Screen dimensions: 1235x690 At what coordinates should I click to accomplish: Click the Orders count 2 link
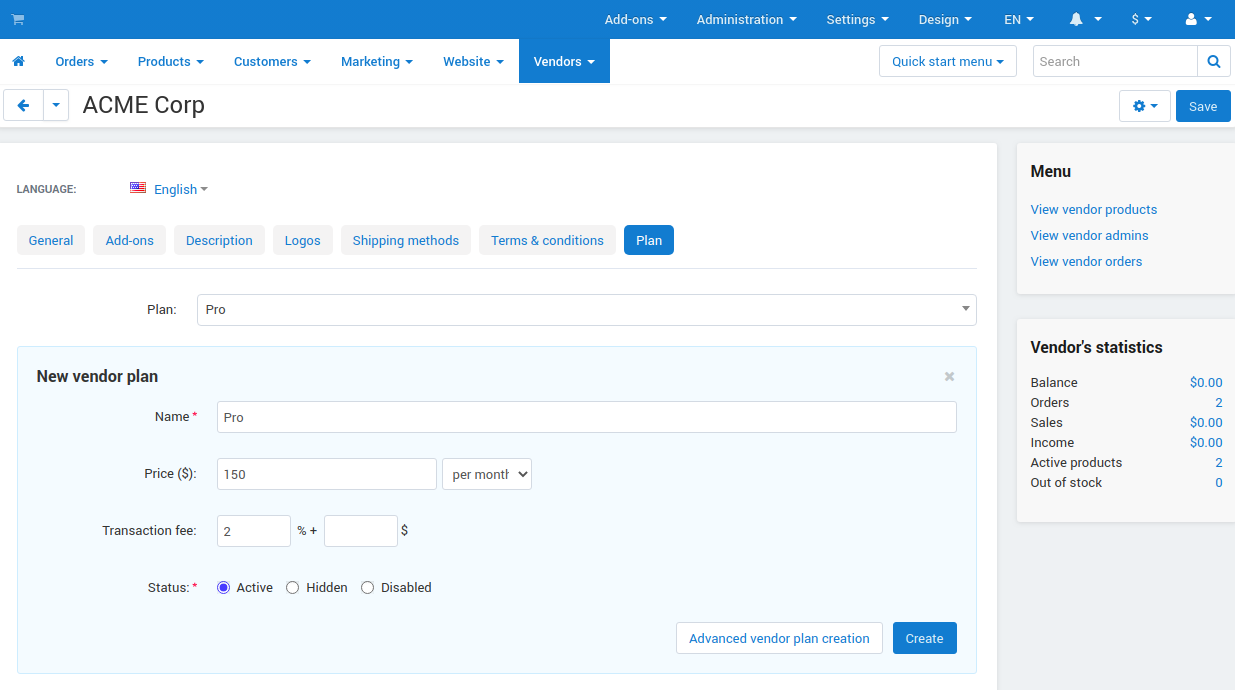(x=1219, y=402)
